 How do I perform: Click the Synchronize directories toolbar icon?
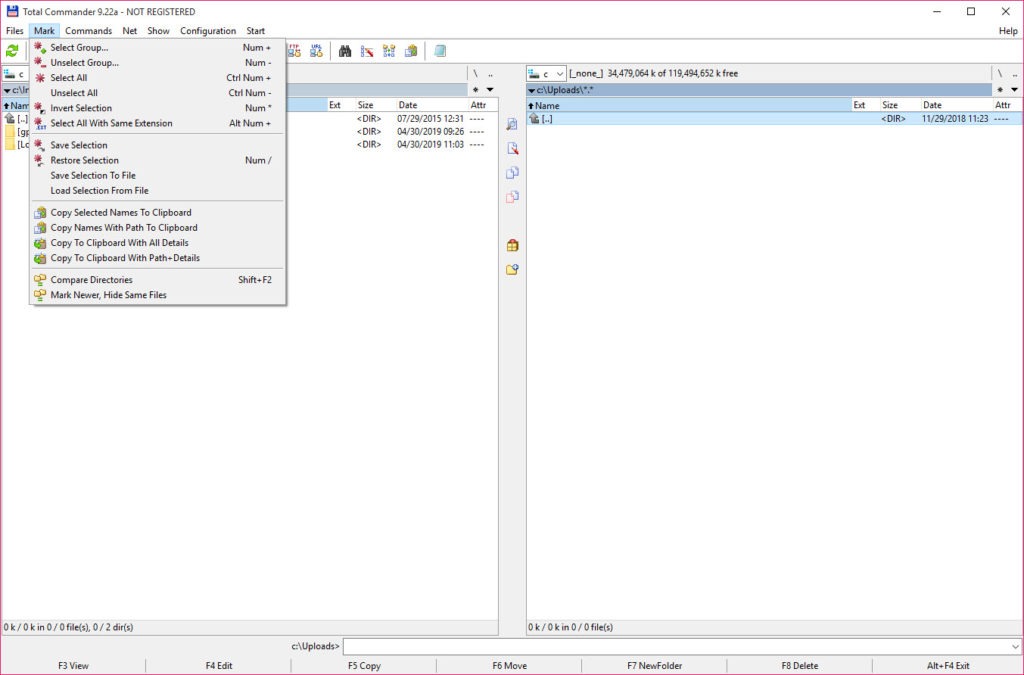pos(389,51)
